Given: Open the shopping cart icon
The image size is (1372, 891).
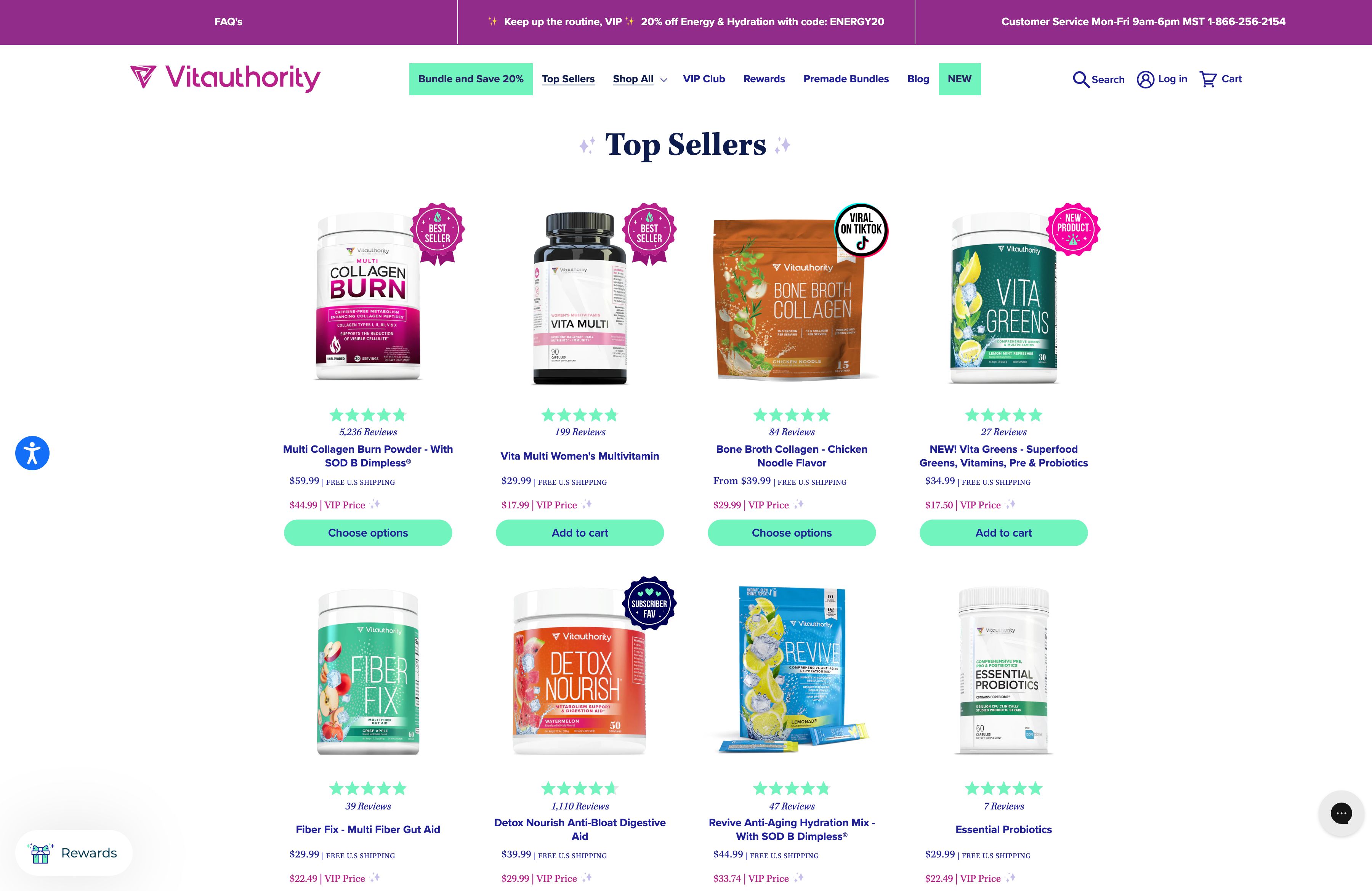Looking at the screenshot, I should 1208,79.
